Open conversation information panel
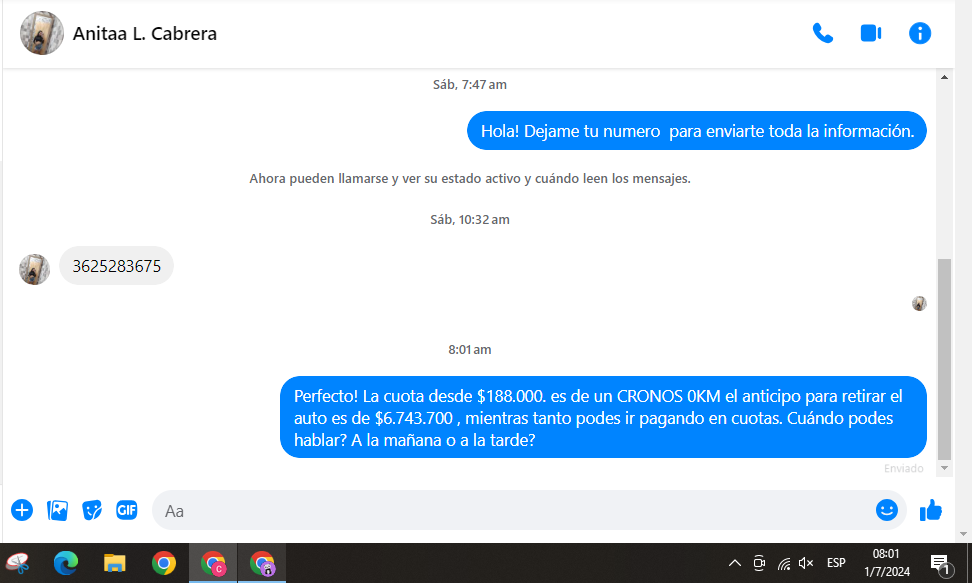The image size is (972, 583). pyautogui.click(x=919, y=33)
